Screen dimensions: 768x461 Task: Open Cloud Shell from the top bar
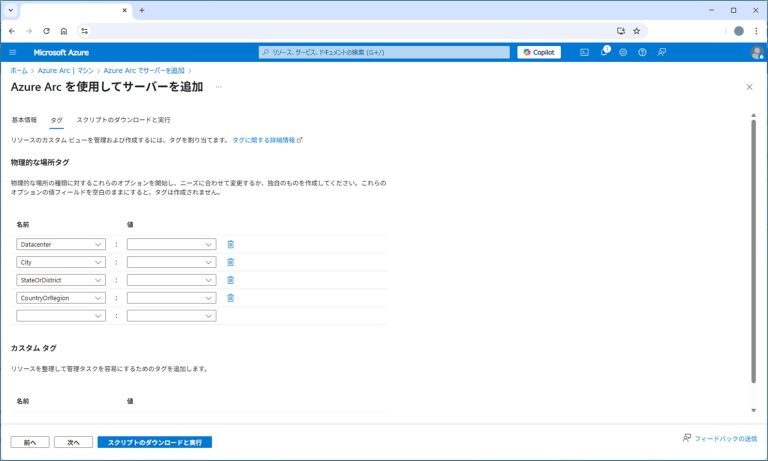click(x=585, y=52)
